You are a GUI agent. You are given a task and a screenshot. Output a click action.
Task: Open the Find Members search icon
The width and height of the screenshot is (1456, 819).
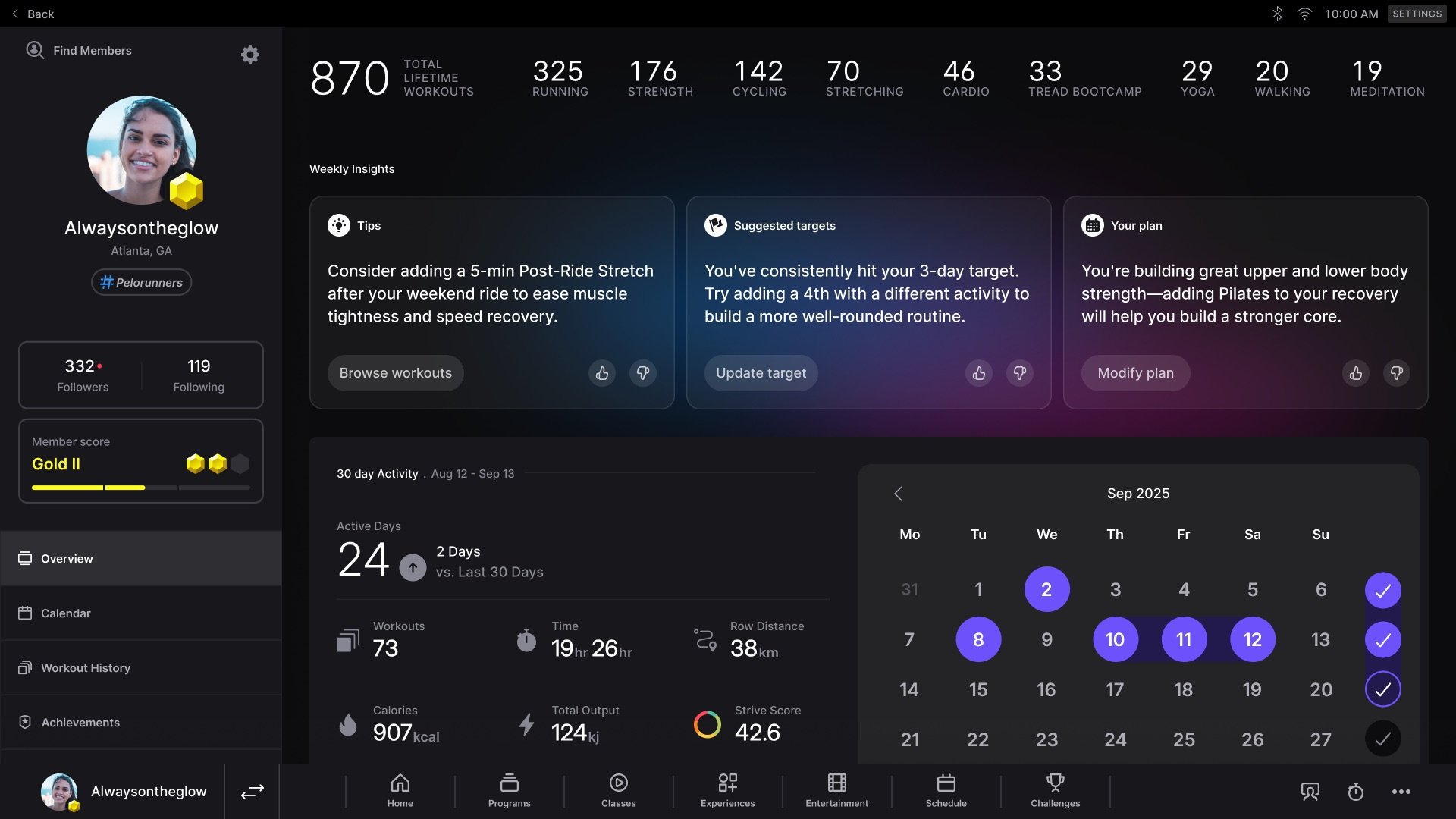pos(35,50)
